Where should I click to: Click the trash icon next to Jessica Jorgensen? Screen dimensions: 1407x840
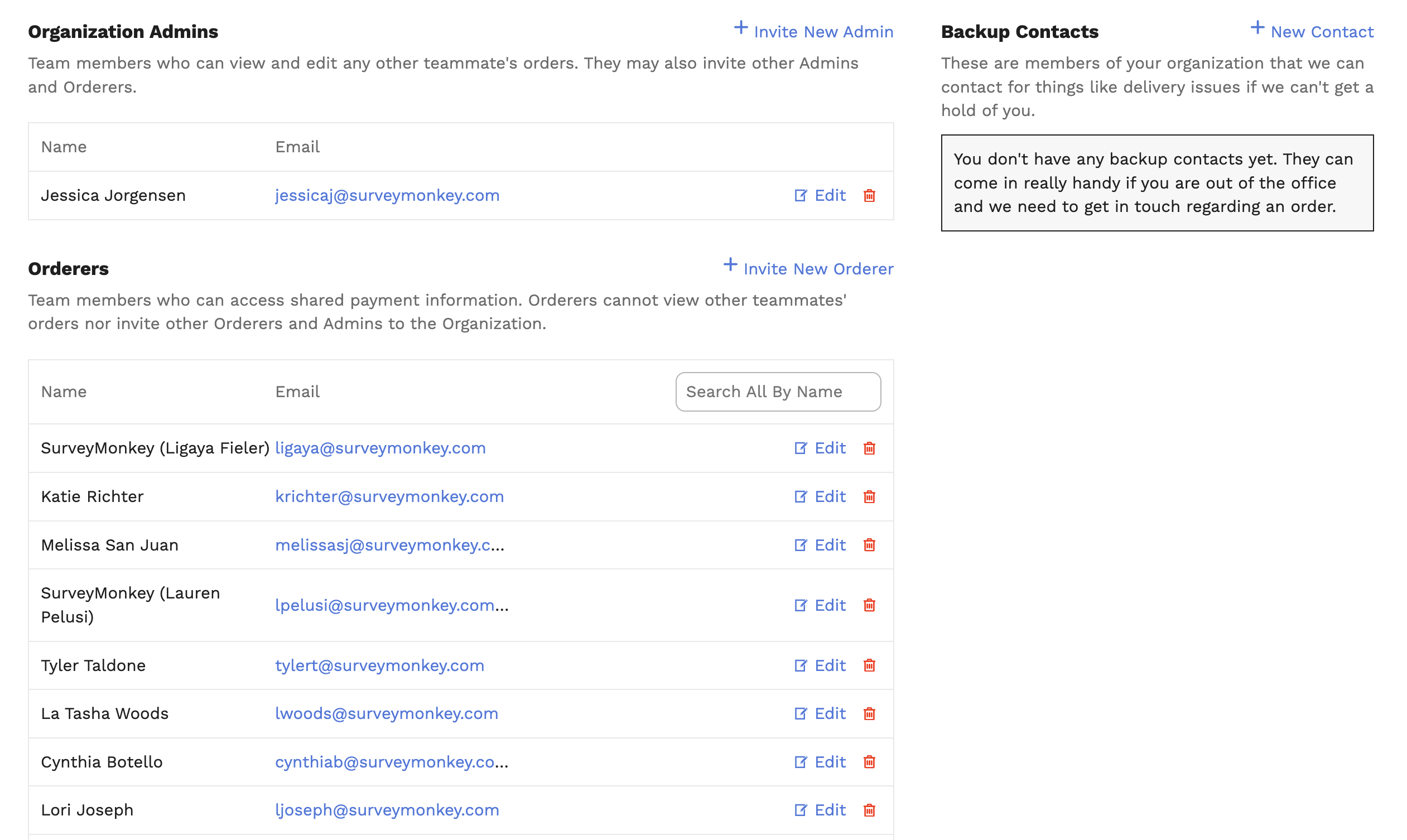870,195
